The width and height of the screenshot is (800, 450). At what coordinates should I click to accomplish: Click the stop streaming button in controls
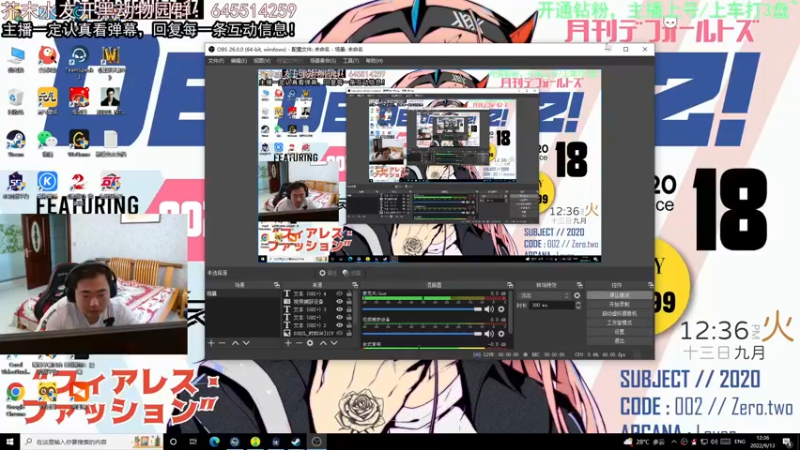click(619, 295)
